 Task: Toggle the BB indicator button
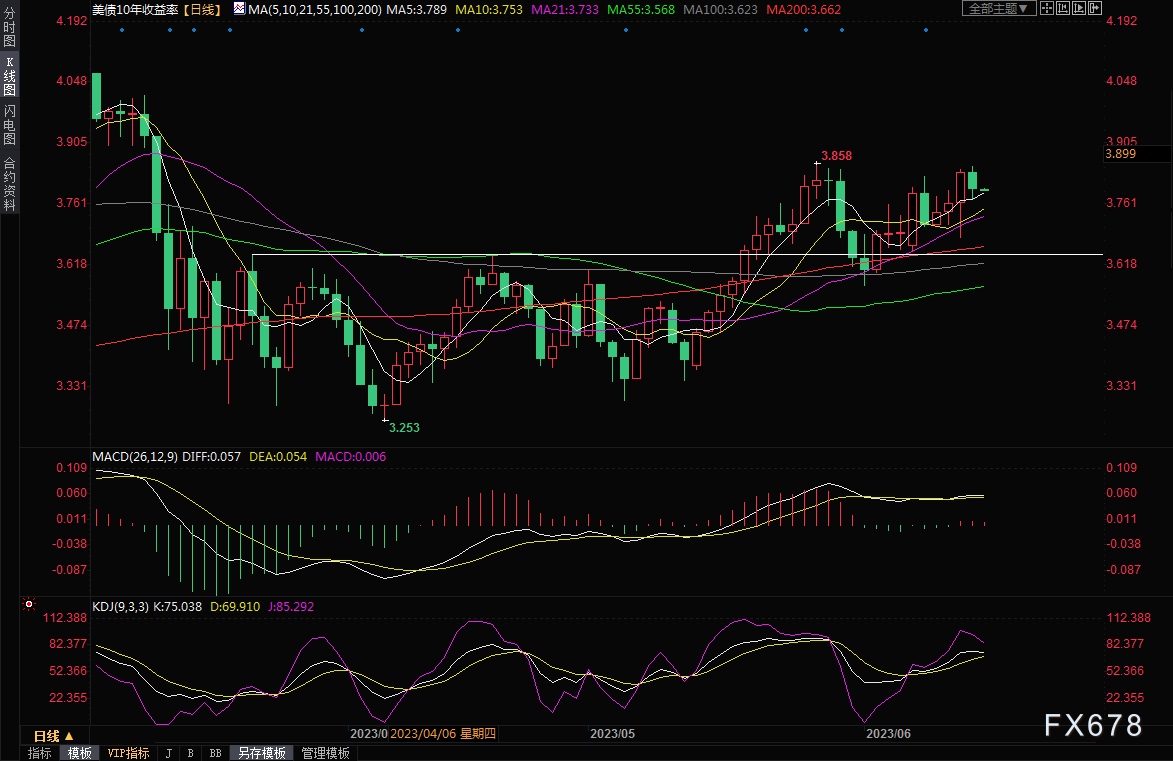pos(216,753)
